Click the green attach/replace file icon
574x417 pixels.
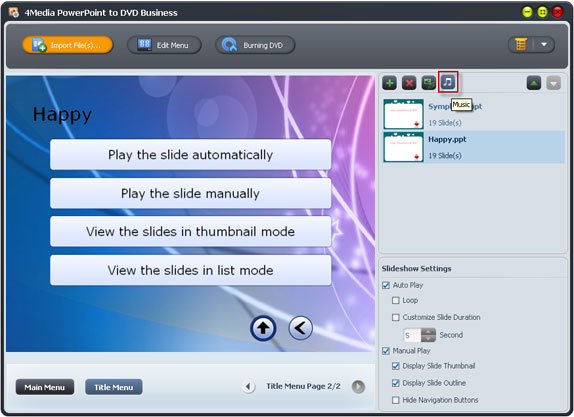pyautogui.click(x=428, y=83)
